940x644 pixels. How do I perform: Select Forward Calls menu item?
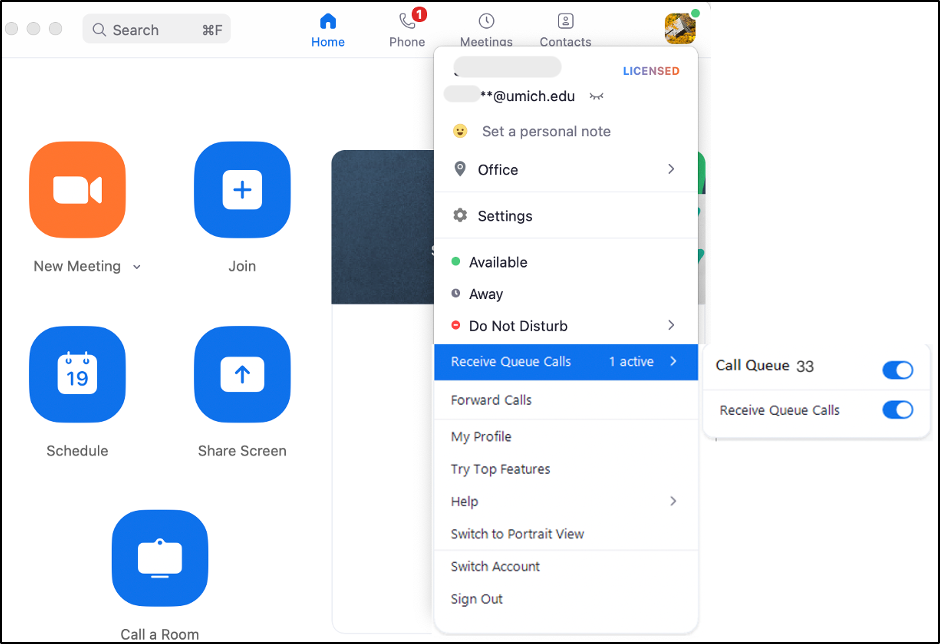pos(491,400)
